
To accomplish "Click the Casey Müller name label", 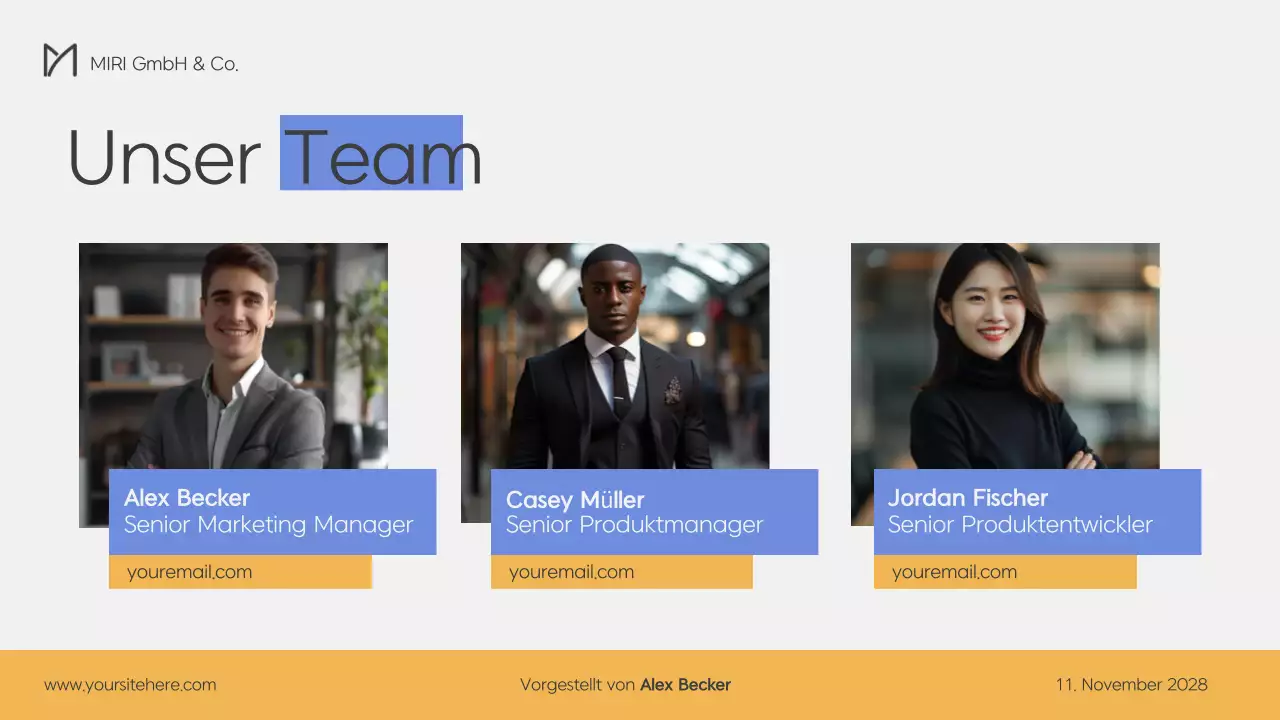I will point(575,499).
